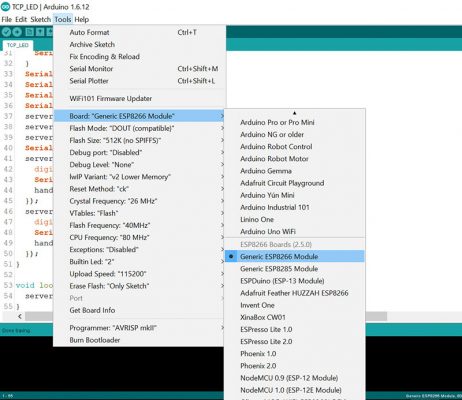The image size is (462, 400).
Task: Click the Arduino logo in title bar
Action: point(5,7)
